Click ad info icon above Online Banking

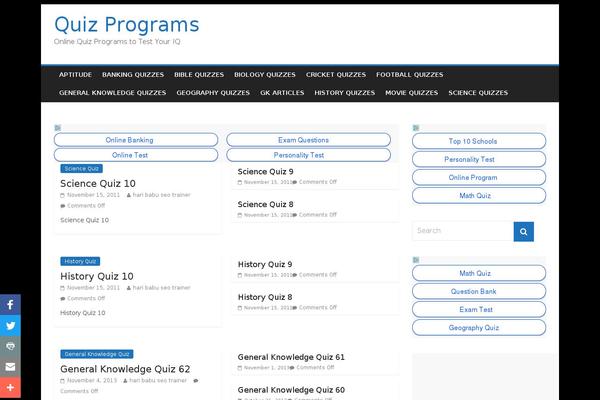coord(58,128)
